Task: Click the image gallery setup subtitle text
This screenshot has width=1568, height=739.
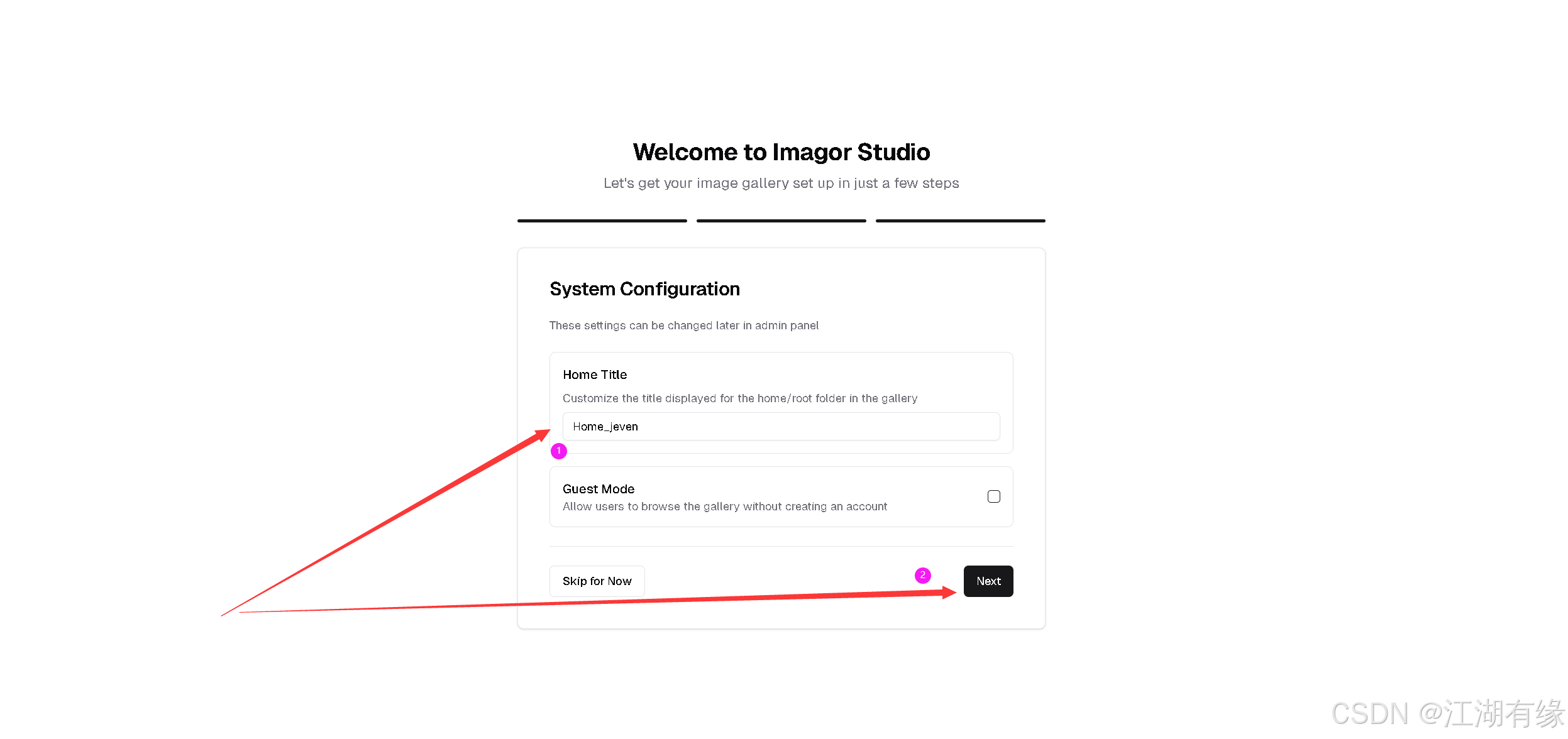Action: [x=781, y=183]
